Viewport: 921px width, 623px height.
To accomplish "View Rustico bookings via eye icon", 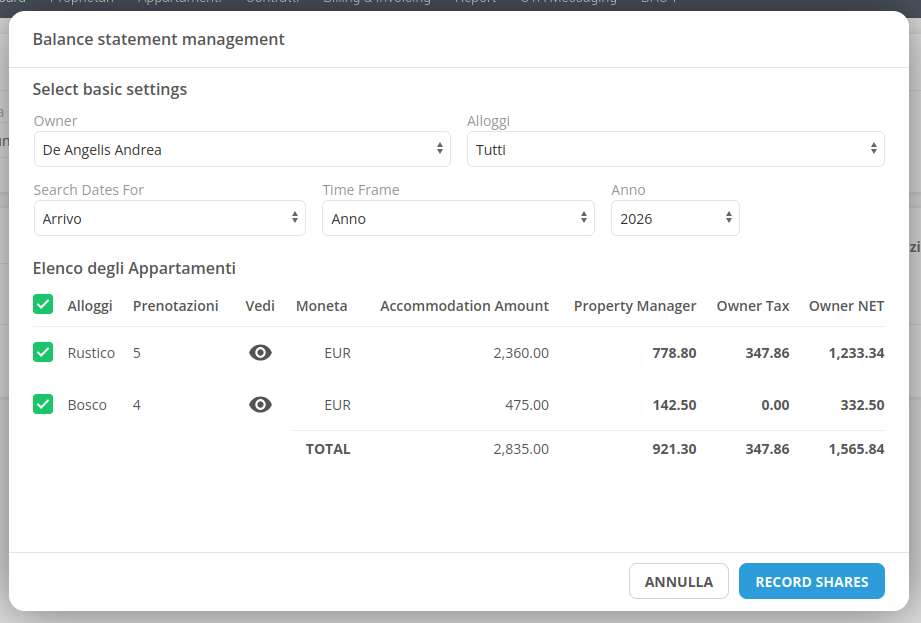I will [260, 353].
